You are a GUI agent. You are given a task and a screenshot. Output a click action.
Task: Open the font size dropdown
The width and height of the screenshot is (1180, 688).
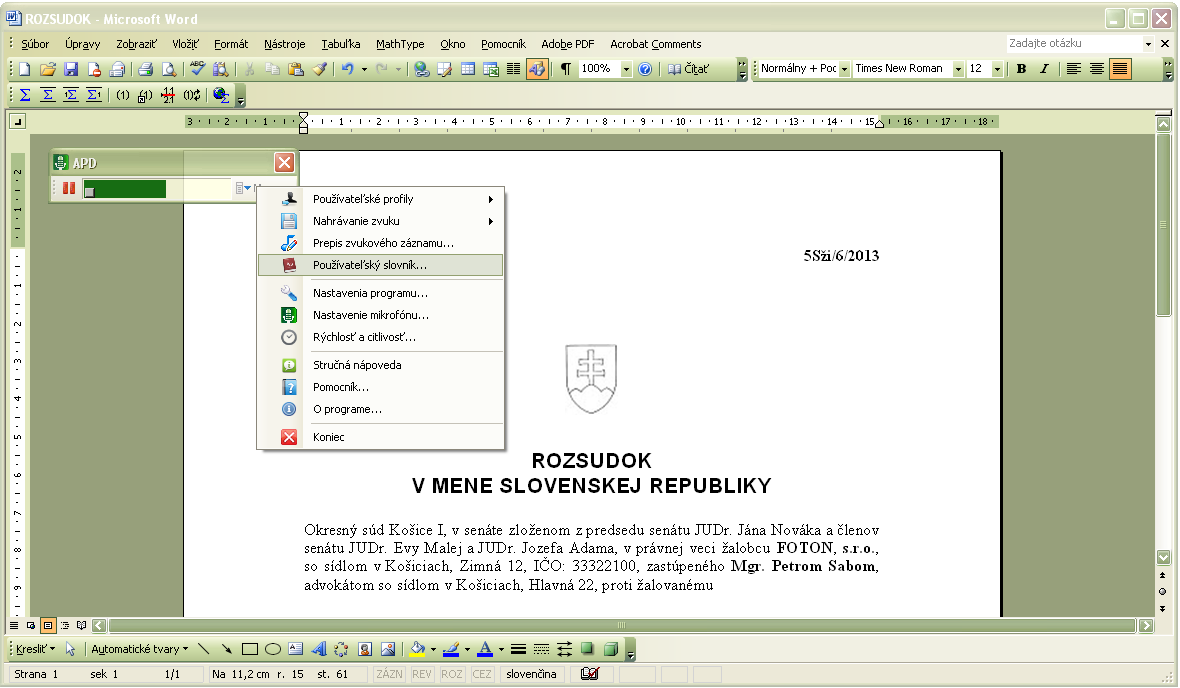997,69
